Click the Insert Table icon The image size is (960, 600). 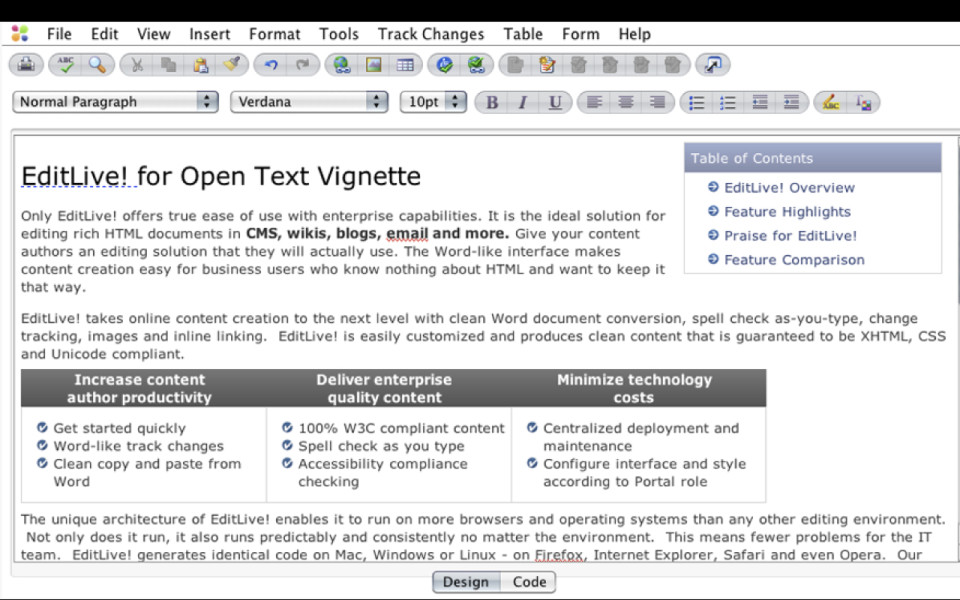[405, 65]
